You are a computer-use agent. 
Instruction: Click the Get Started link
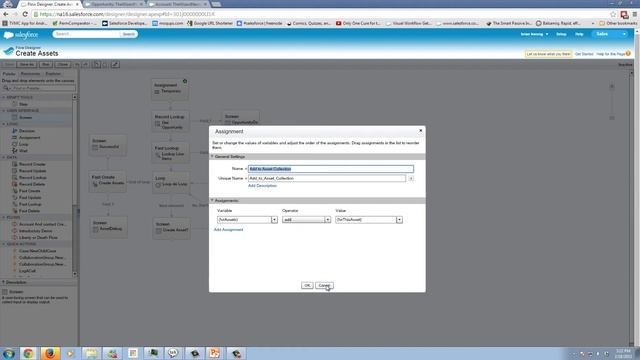pyautogui.click(x=584, y=54)
